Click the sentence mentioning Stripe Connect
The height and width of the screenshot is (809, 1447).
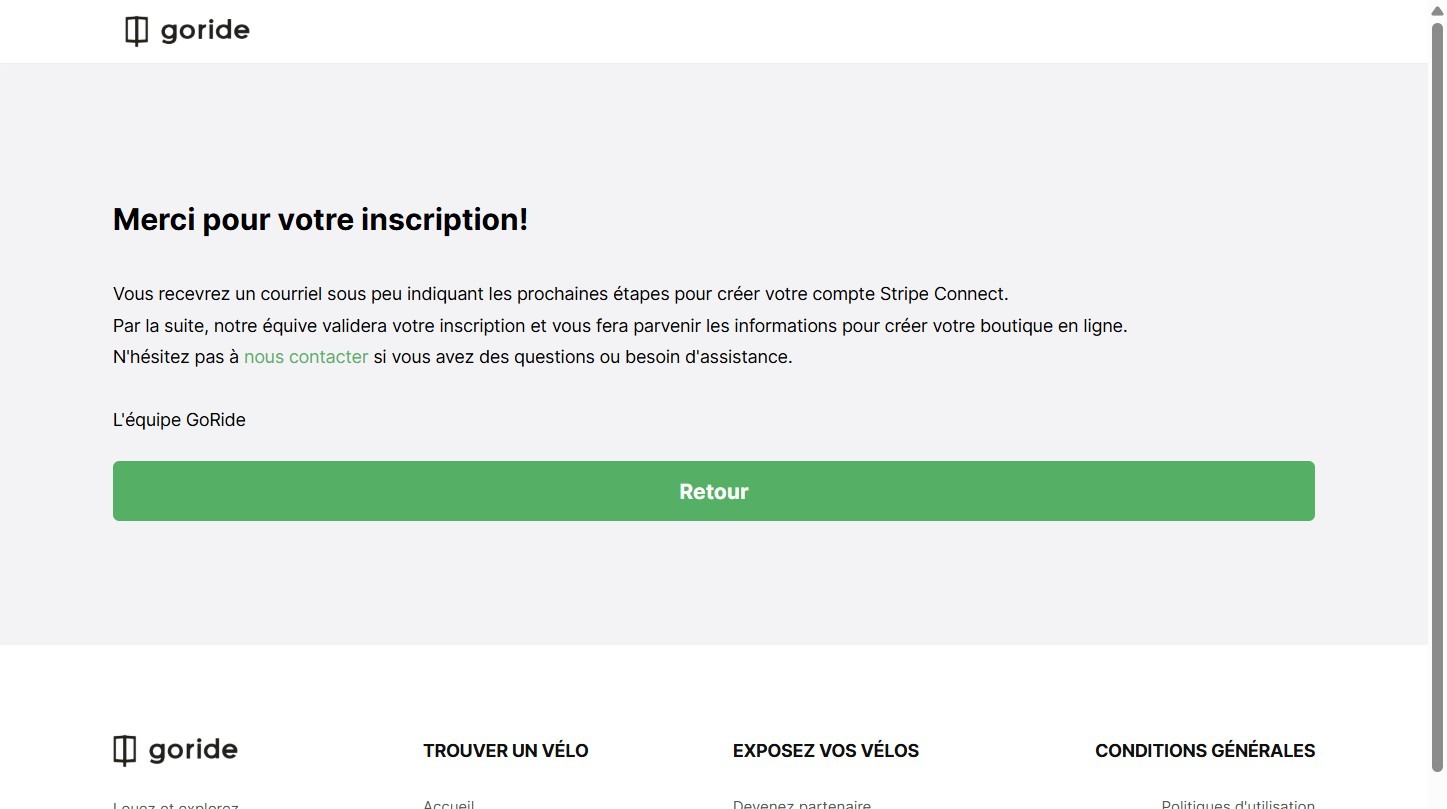[x=560, y=294]
